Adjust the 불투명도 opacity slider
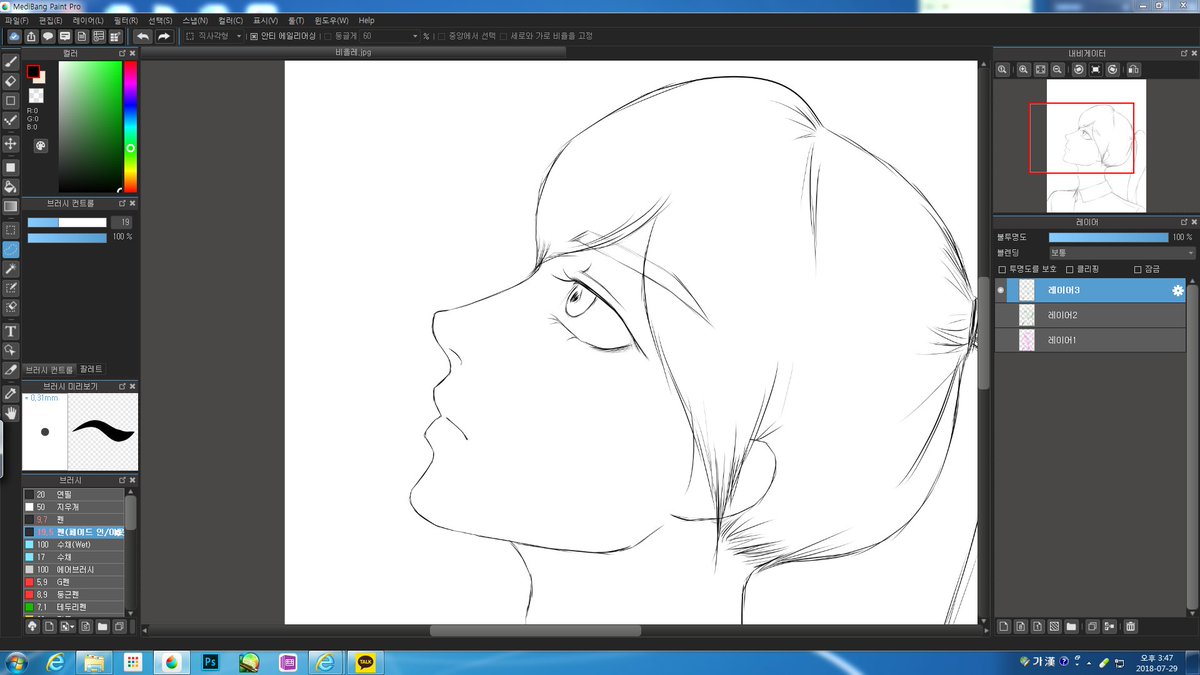 coord(1108,237)
